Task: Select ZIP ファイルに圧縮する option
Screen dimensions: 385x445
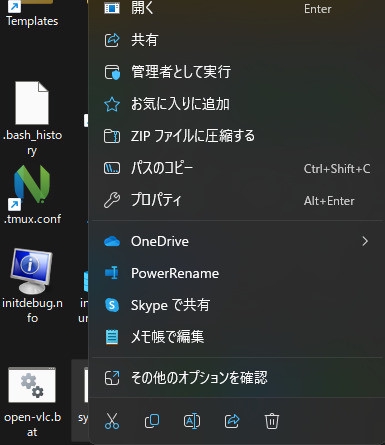Action: tap(237, 136)
